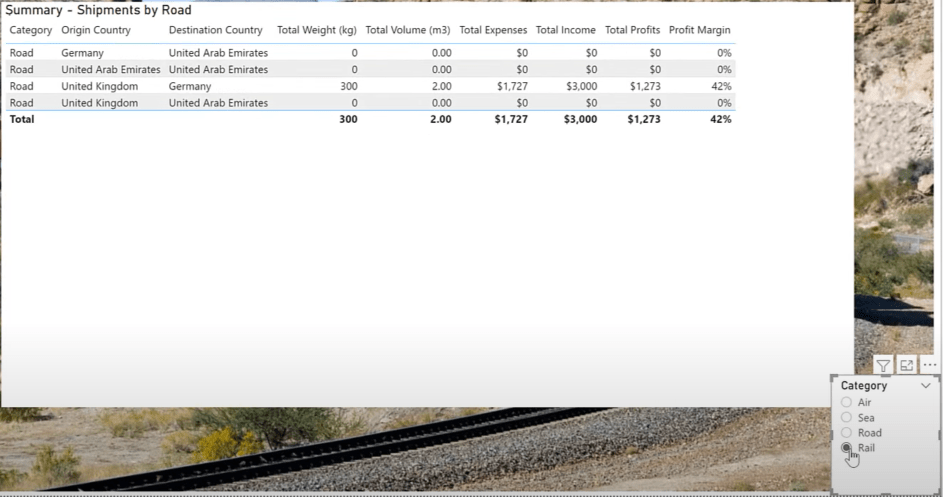Sort by Total Expenses column header
Screen dimensions: 943x497
coord(493,30)
